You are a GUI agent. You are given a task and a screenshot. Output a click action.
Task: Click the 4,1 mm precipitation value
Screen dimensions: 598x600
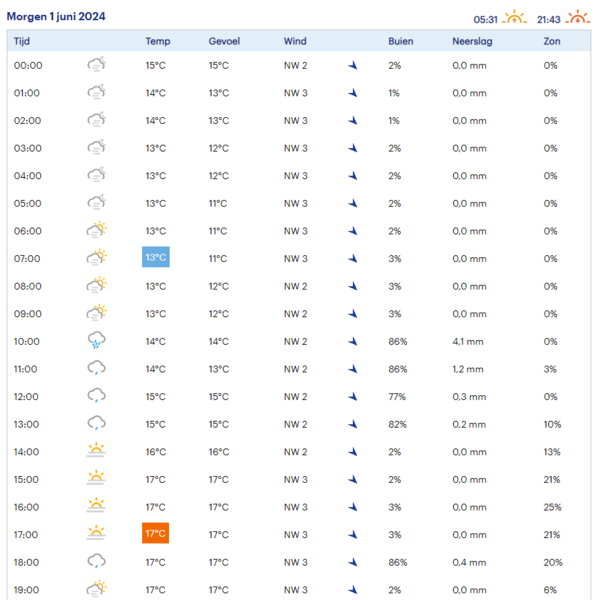pos(468,341)
